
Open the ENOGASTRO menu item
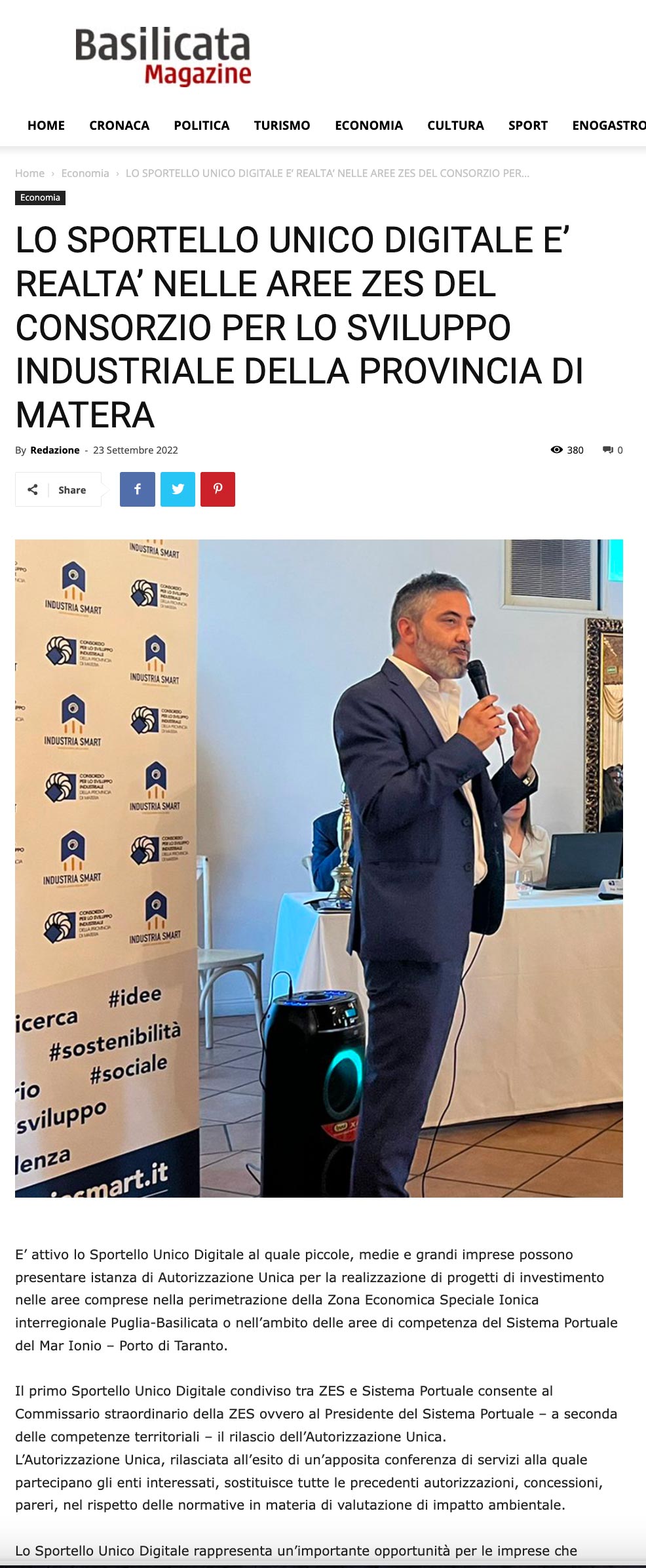[609, 125]
